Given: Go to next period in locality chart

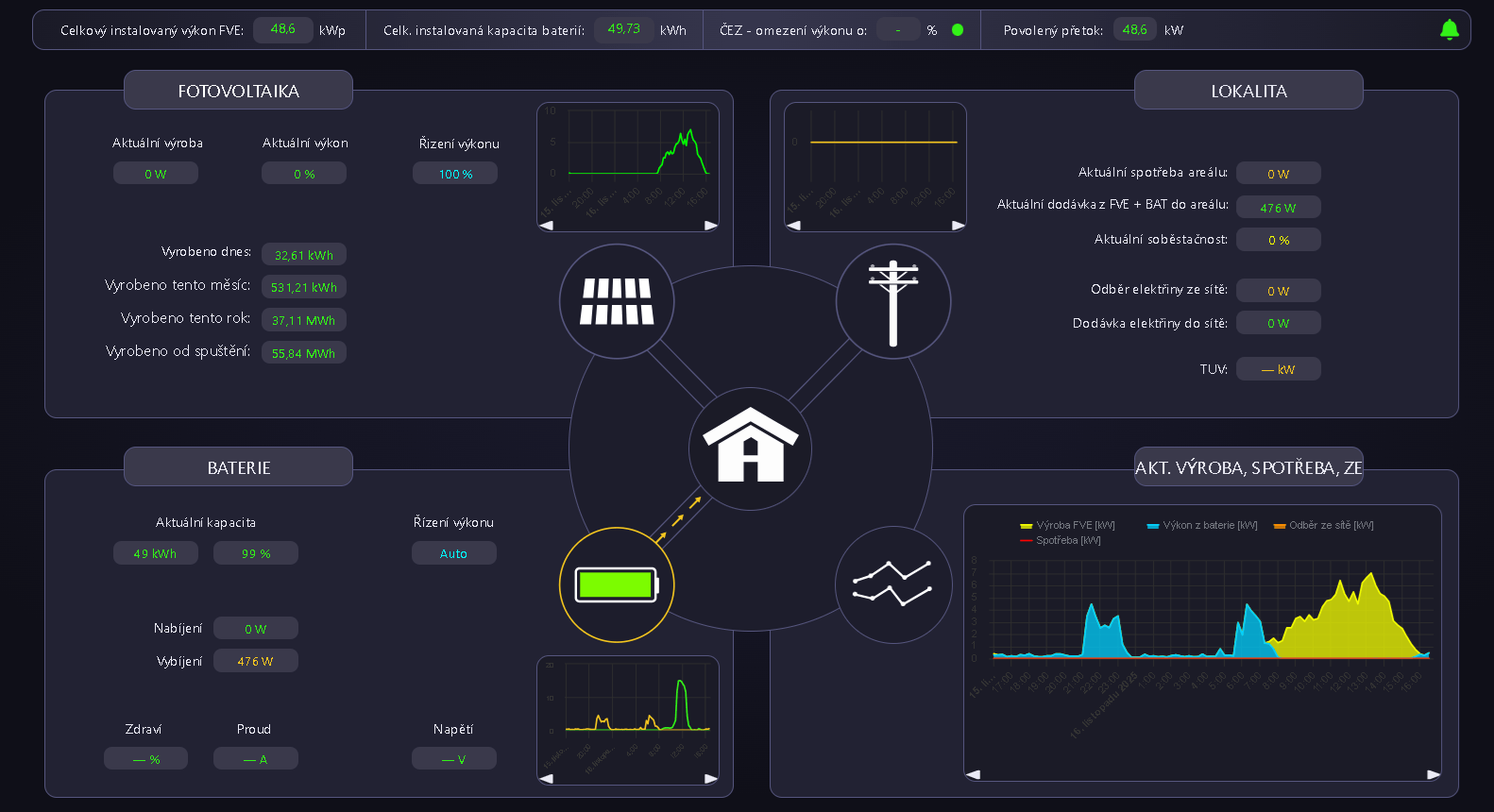Looking at the screenshot, I should pos(959,225).
